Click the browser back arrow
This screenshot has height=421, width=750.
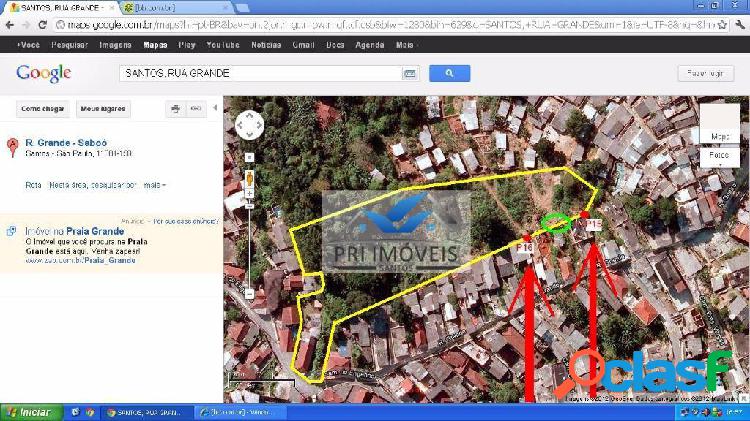click(10, 25)
